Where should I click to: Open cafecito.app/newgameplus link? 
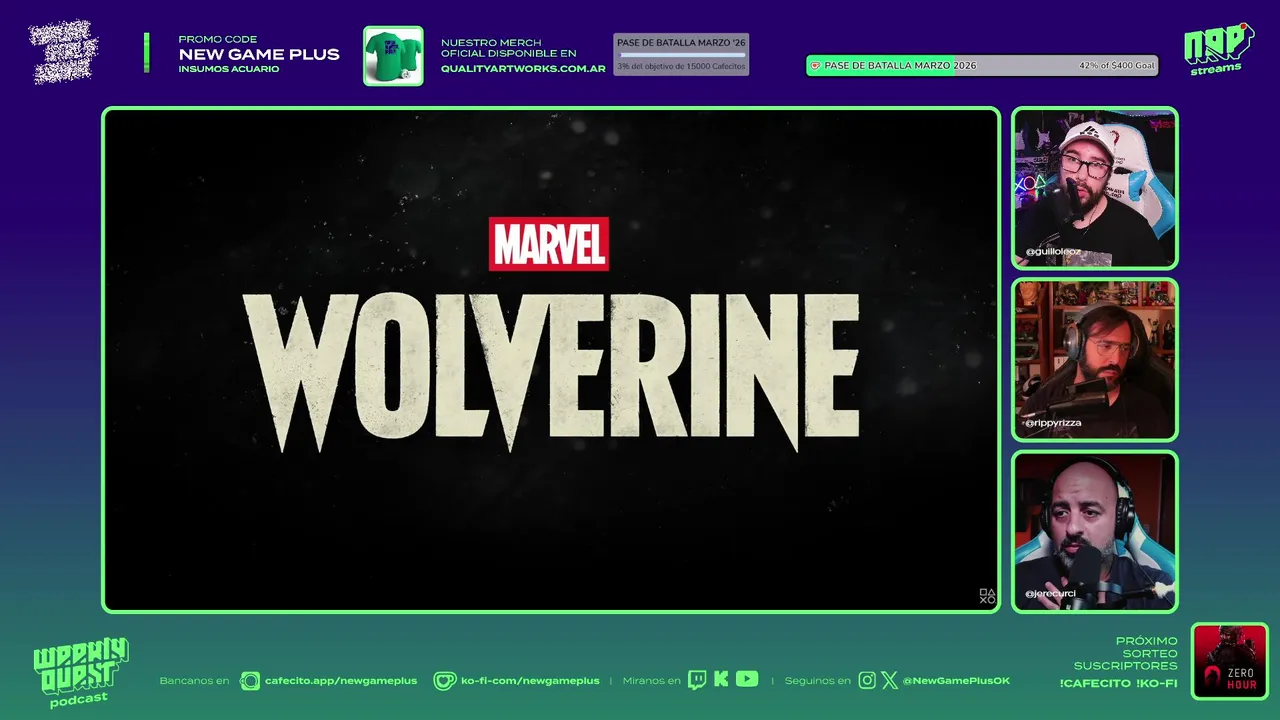(340, 681)
